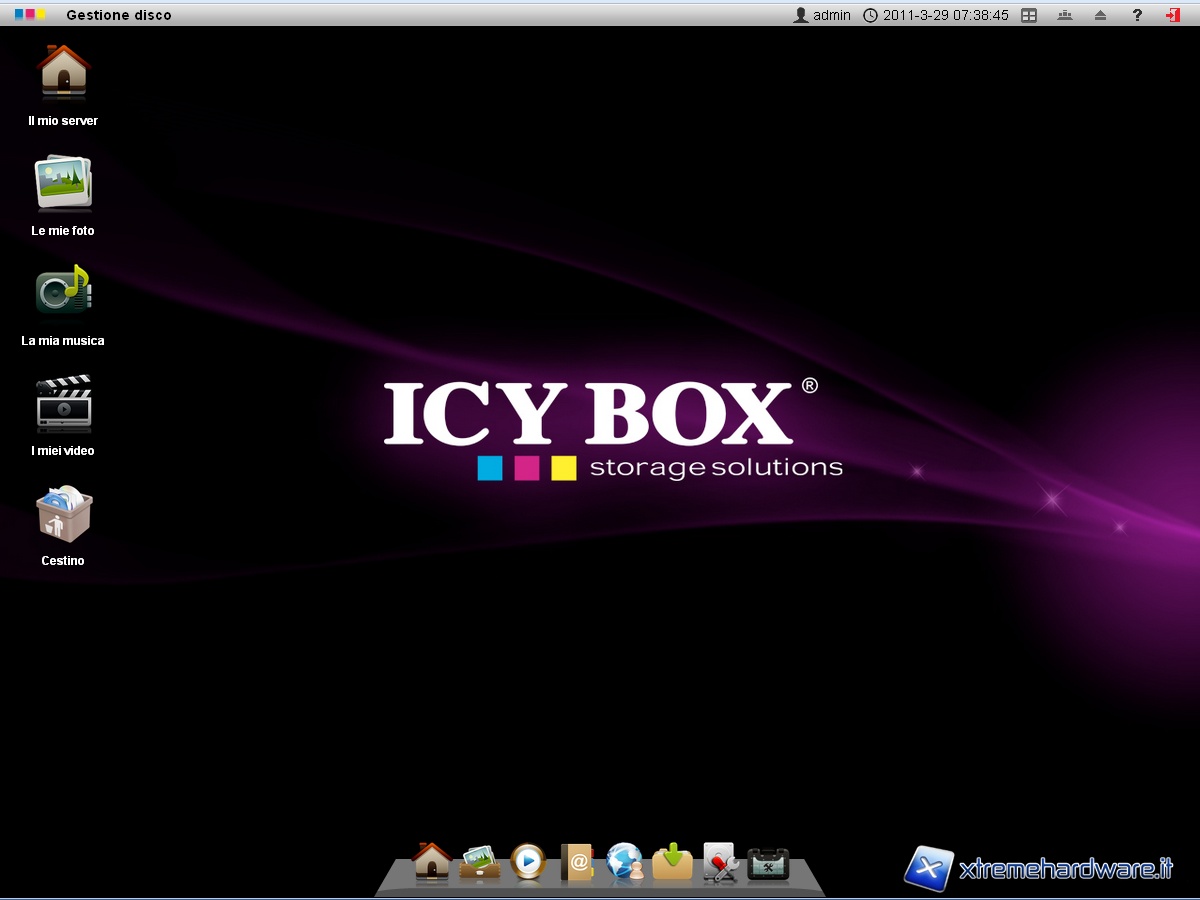Viewport: 1200px width, 900px height.
Task: Open Il mio server desktop icon
Action: pos(63,74)
